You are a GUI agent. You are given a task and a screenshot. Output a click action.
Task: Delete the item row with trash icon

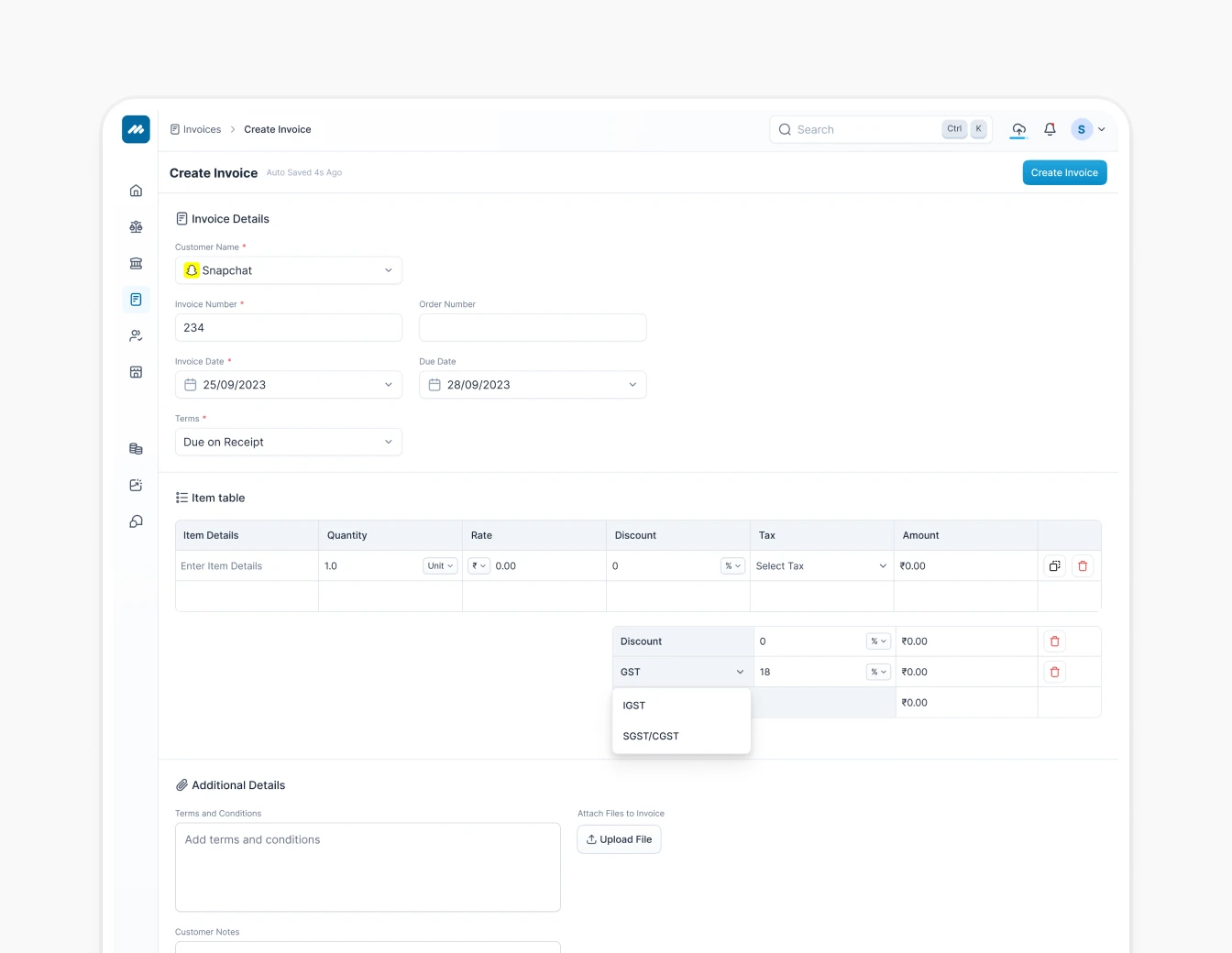(1083, 566)
